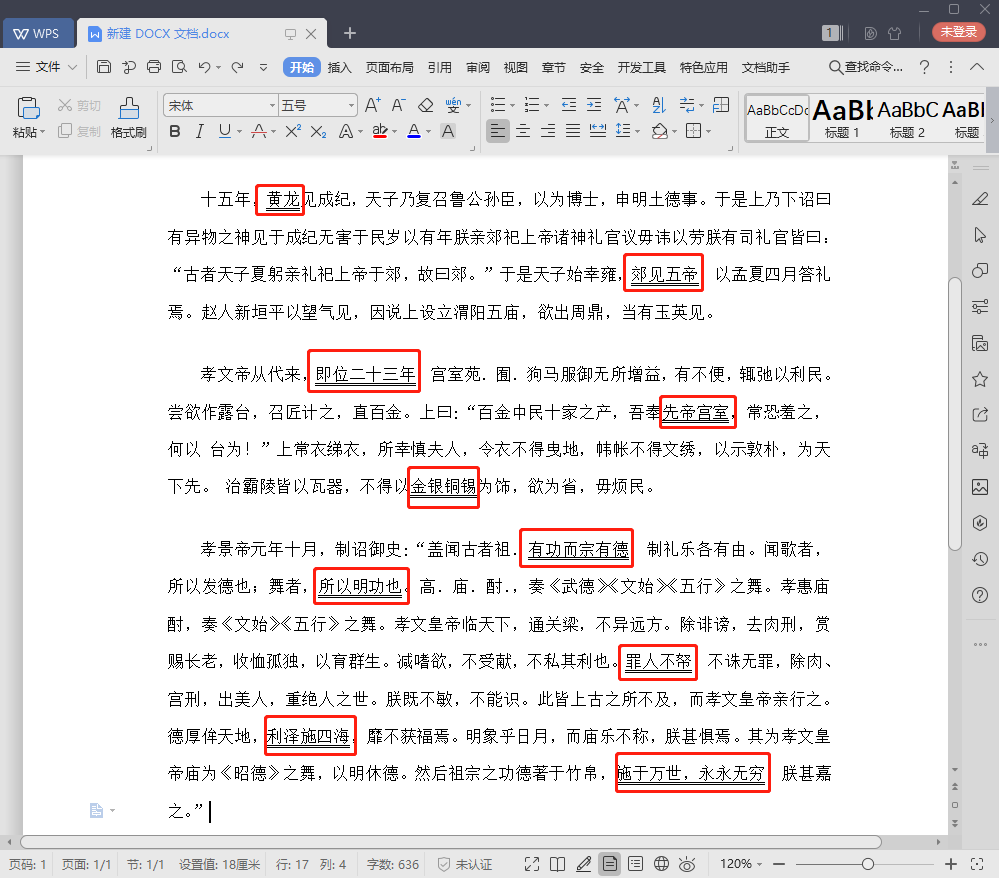
Task: Switch to web layout view in status bar
Action: [660, 863]
